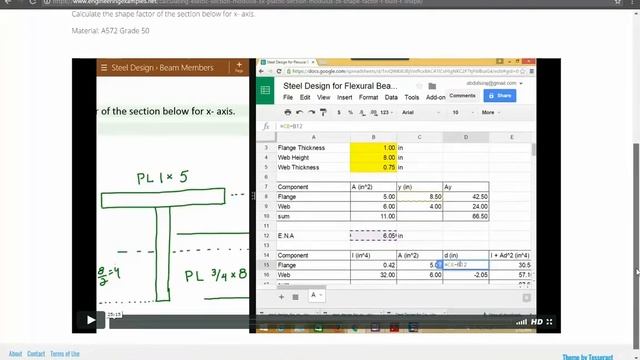
Task: Select the yellow Web Height value cell
Action: (373, 158)
